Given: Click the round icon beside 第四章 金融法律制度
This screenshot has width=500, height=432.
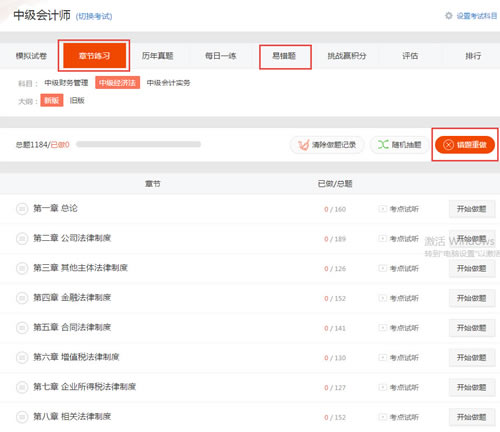Looking at the screenshot, I should [x=22, y=298].
